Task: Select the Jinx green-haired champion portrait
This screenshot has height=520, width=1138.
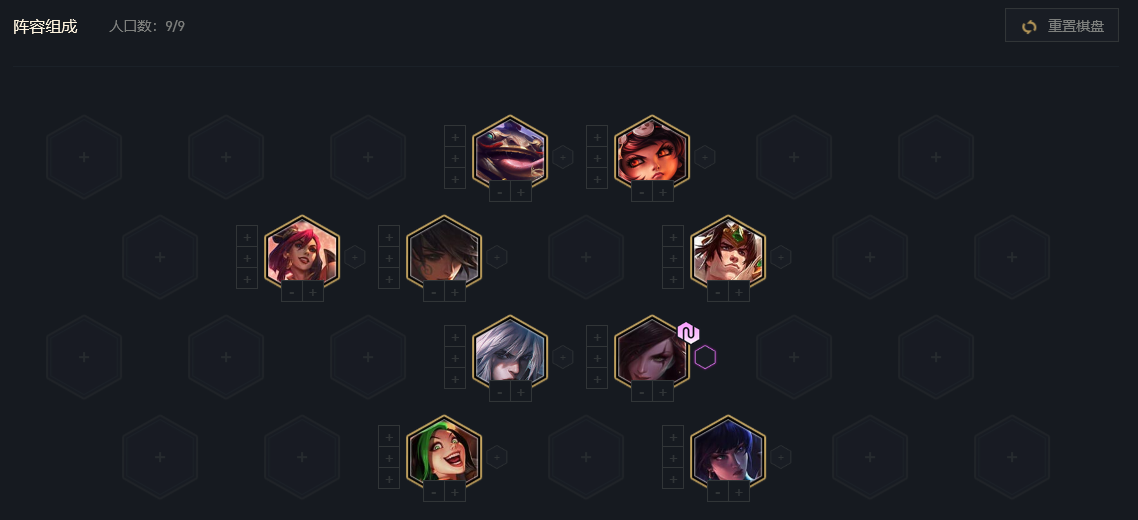Action: click(444, 453)
